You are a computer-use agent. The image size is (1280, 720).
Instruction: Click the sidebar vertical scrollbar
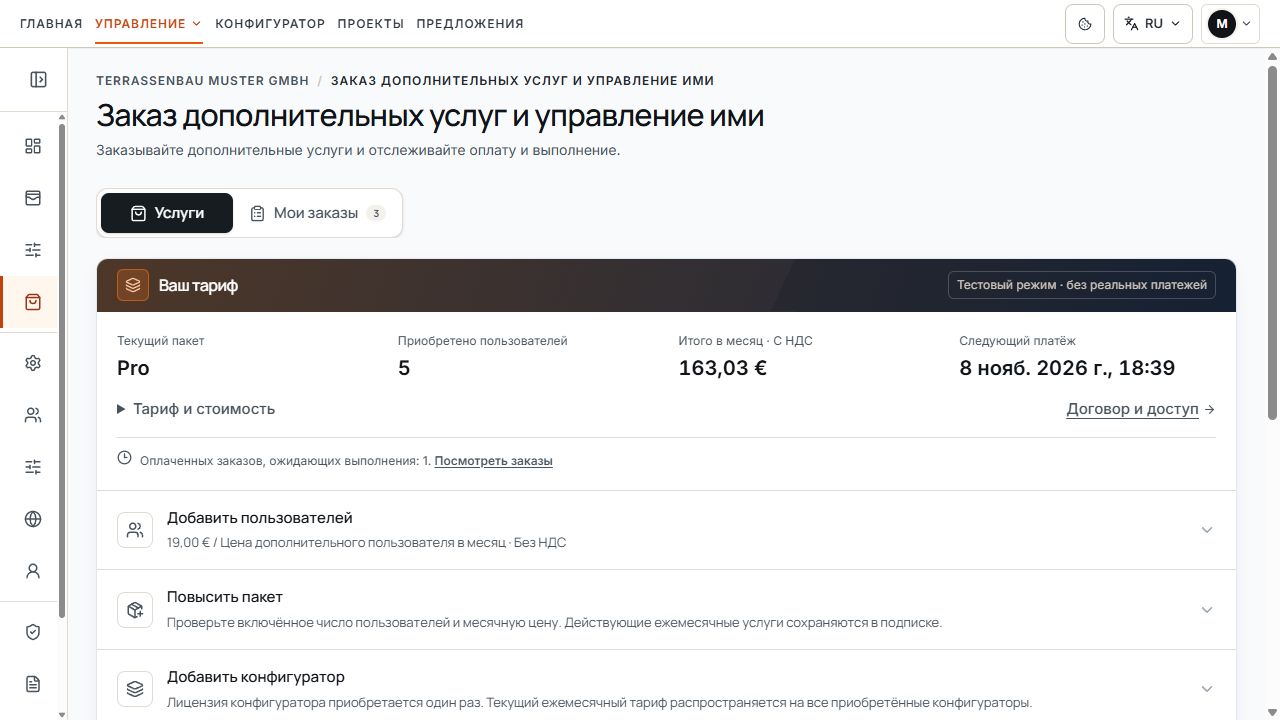pos(61,370)
